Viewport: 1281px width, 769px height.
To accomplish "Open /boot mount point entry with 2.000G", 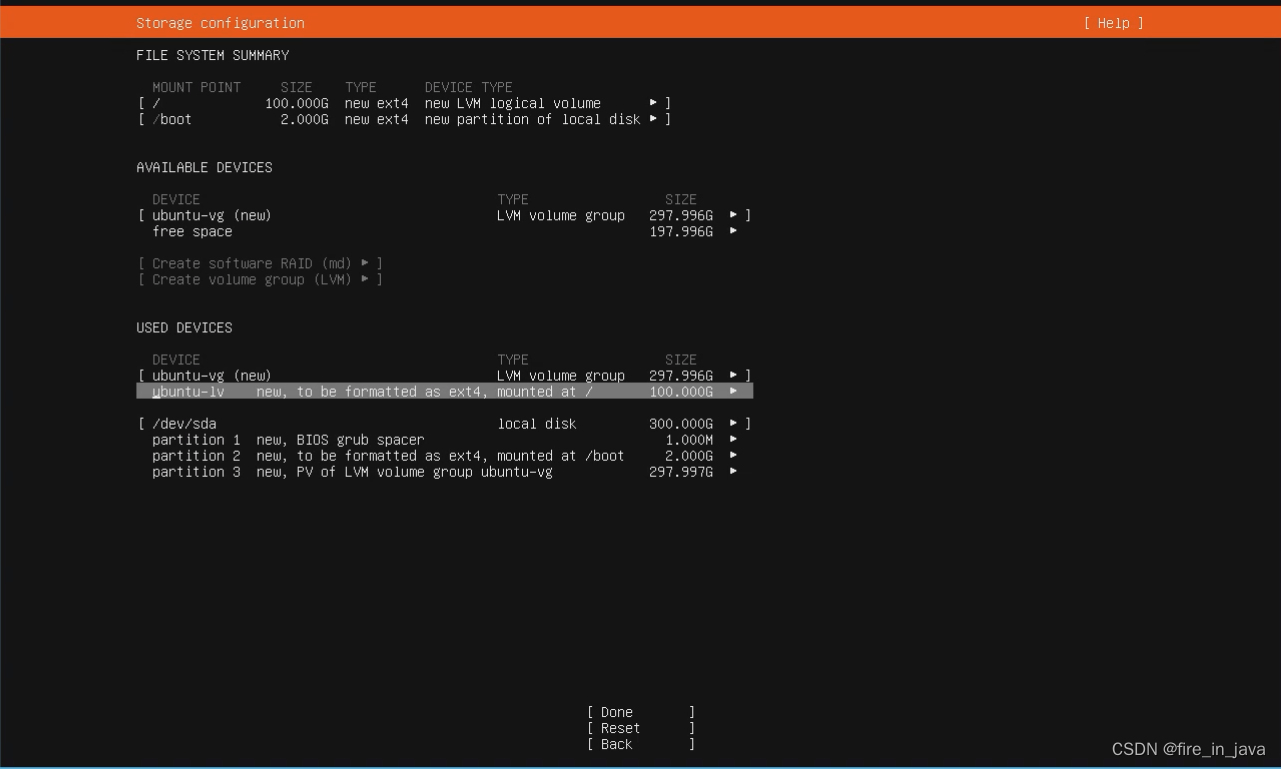I will point(405,119).
